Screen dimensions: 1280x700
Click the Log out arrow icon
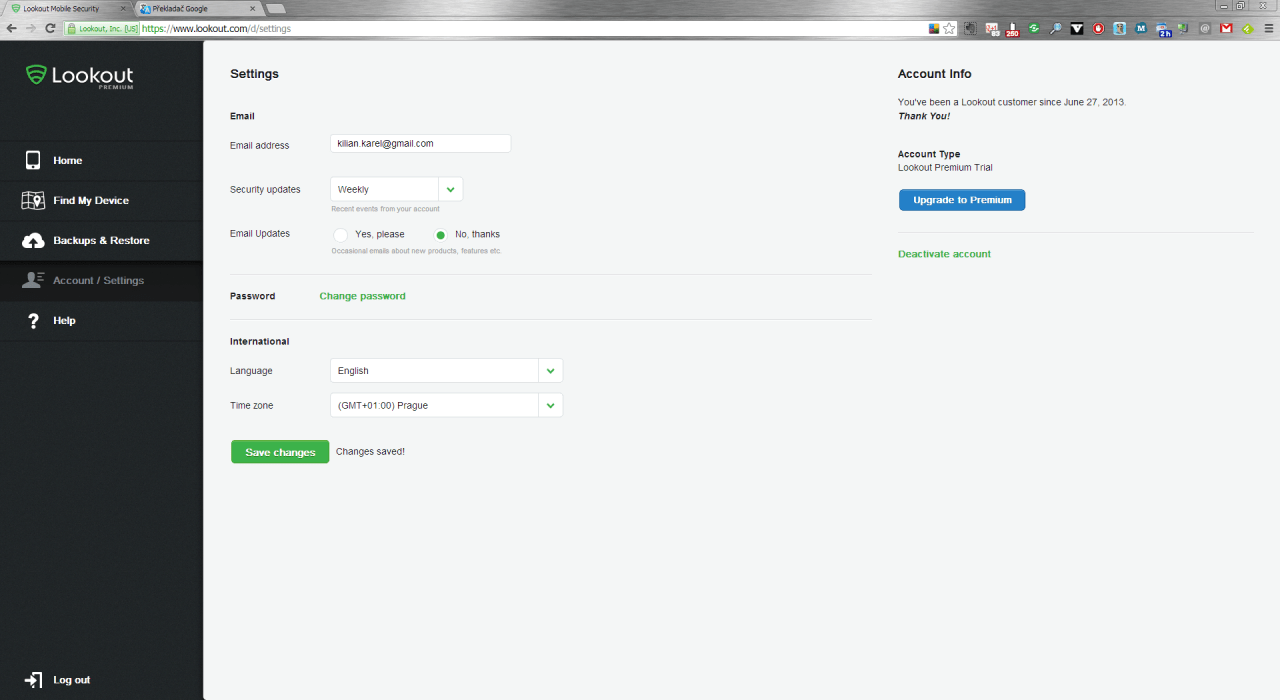tap(33, 680)
